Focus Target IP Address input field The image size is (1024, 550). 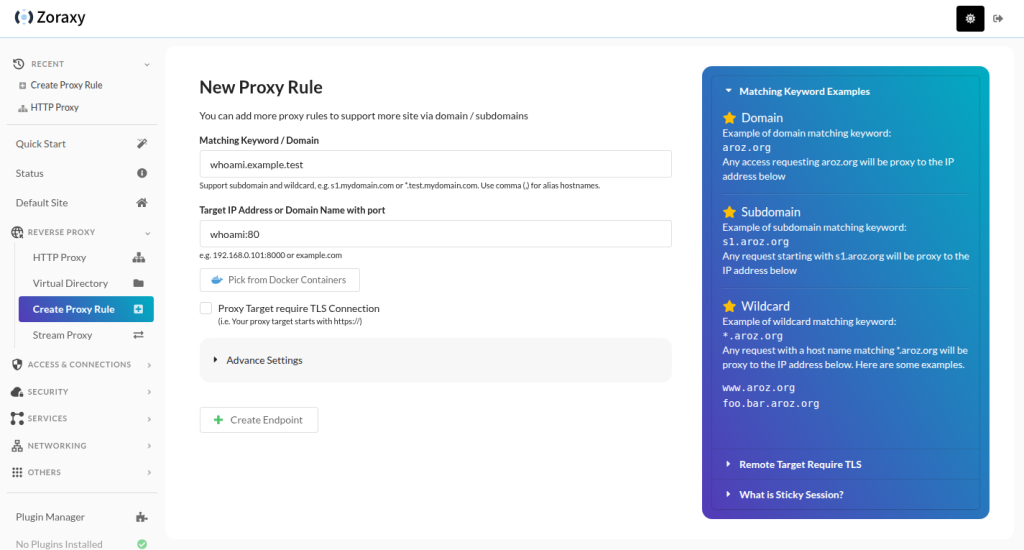click(x=436, y=234)
